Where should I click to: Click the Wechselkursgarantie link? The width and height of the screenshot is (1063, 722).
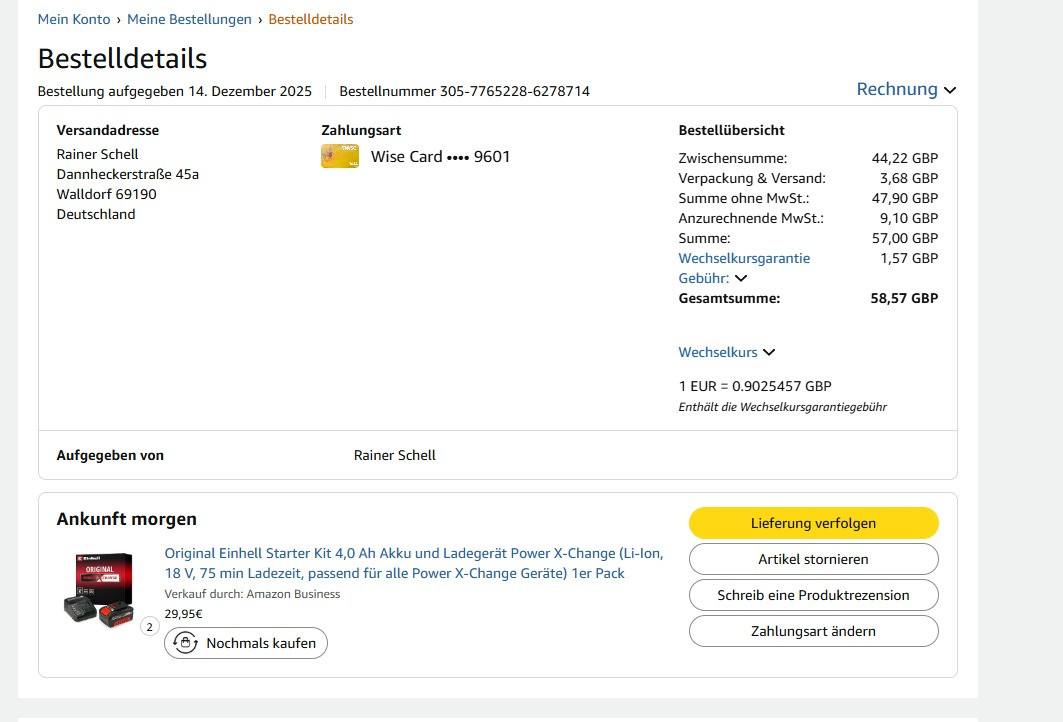744,258
